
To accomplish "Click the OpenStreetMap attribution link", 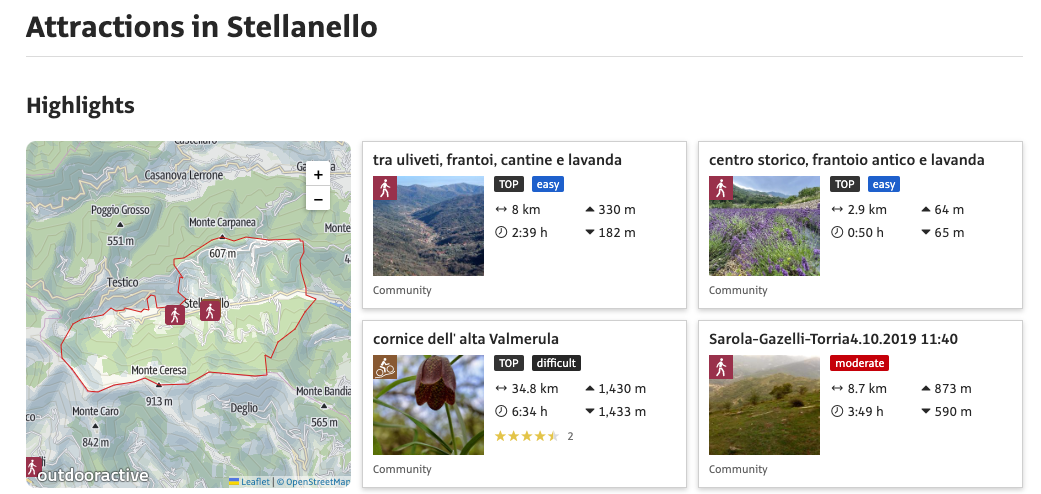I will click(314, 482).
